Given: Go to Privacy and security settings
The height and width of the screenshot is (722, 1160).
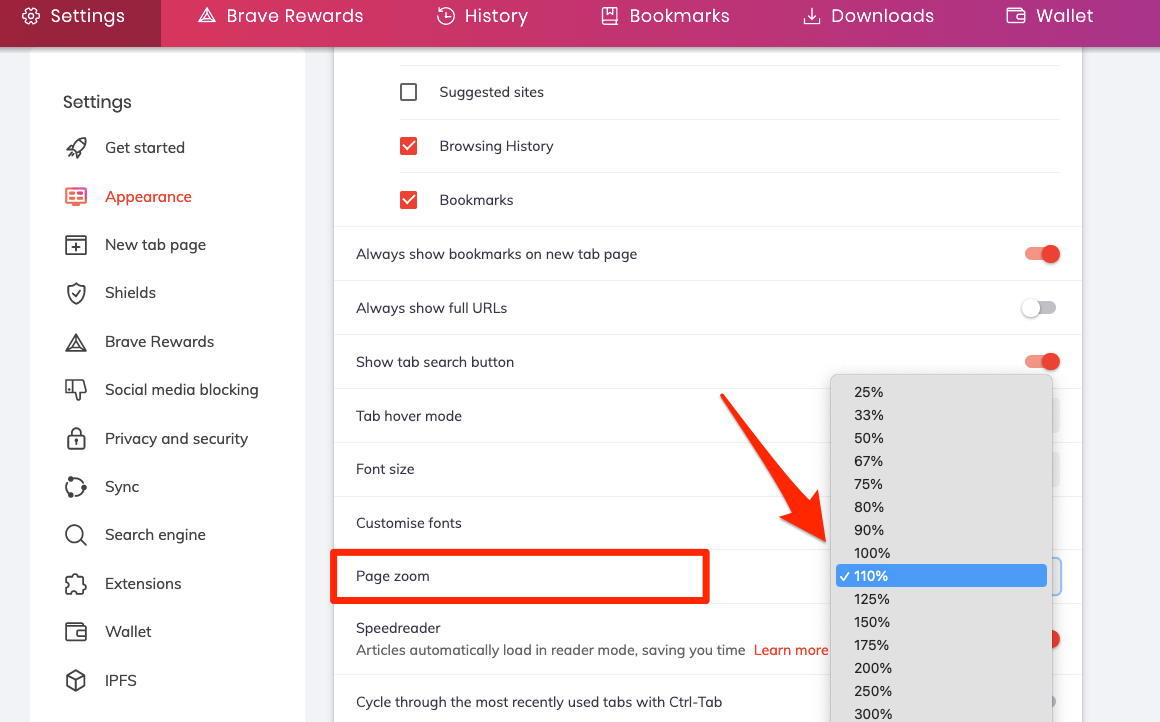Looking at the screenshot, I should tap(176, 439).
